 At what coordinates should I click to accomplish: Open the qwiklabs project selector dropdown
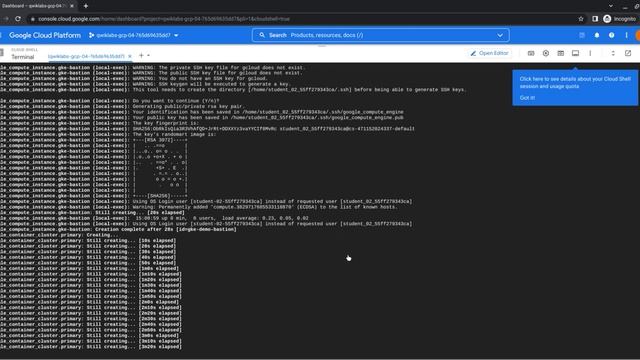(x=134, y=36)
